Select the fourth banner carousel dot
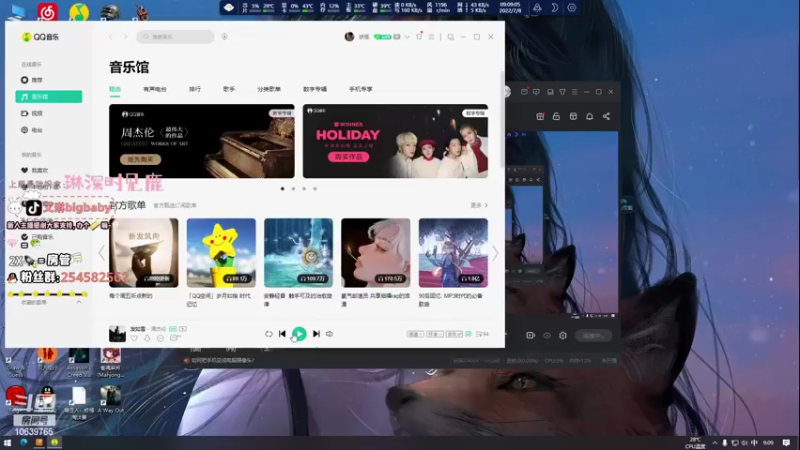 pyautogui.click(x=315, y=189)
